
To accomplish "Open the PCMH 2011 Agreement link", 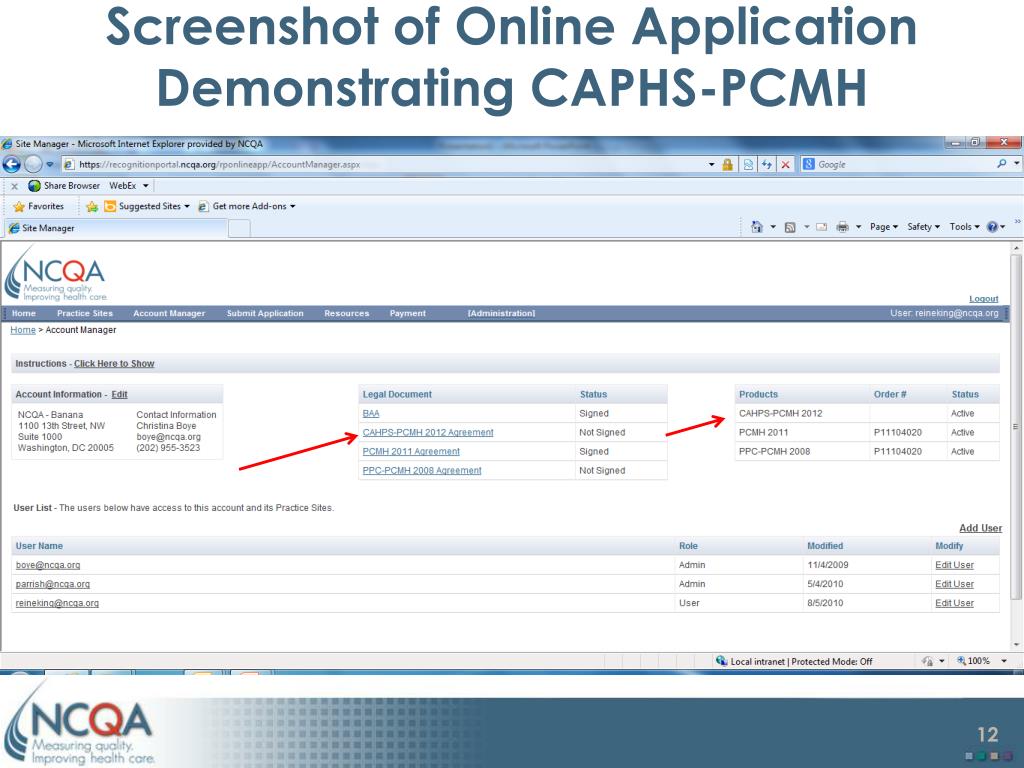I will 411,451.
